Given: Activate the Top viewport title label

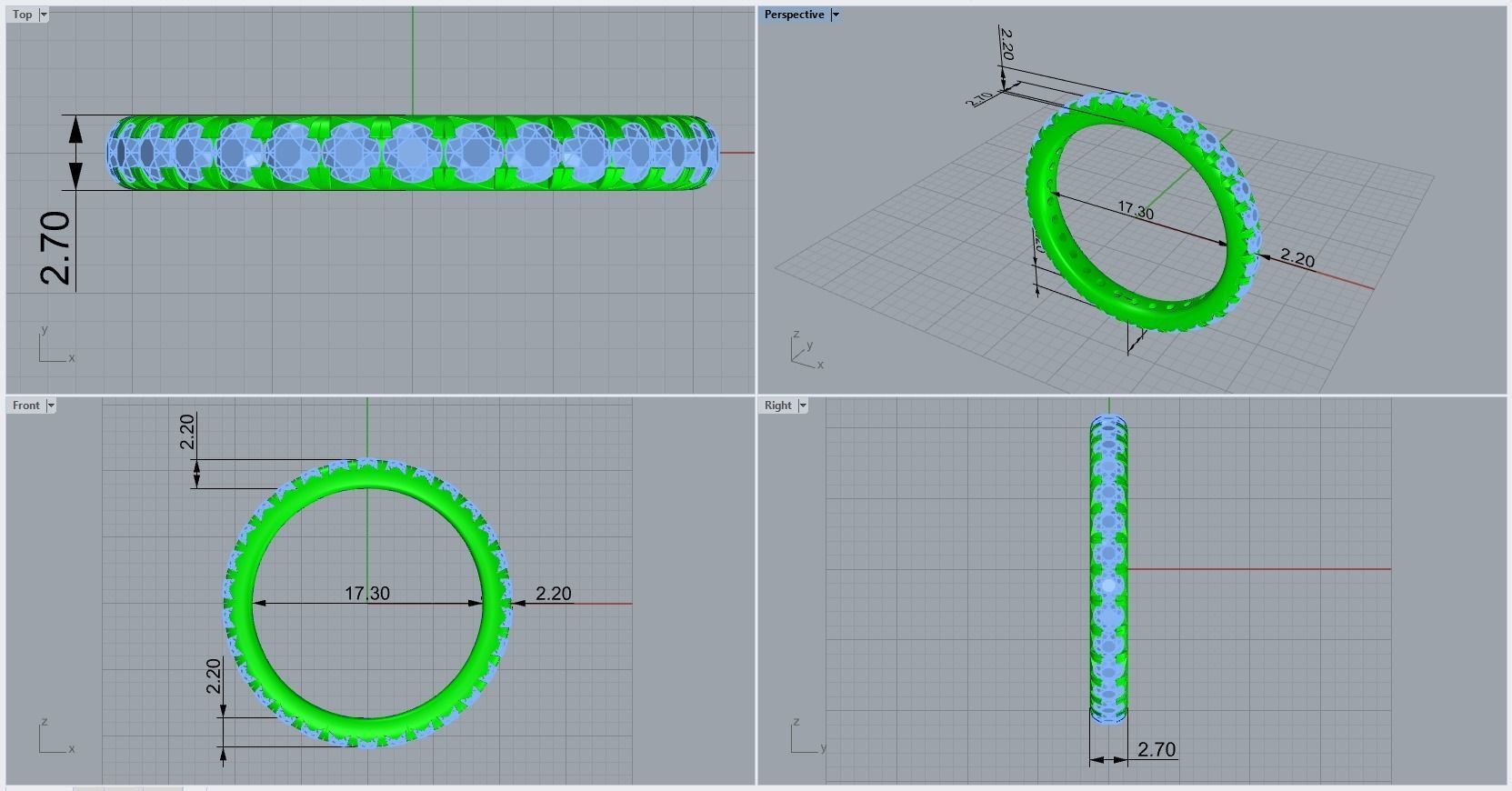Looking at the screenshot, I should coord(23,15).
